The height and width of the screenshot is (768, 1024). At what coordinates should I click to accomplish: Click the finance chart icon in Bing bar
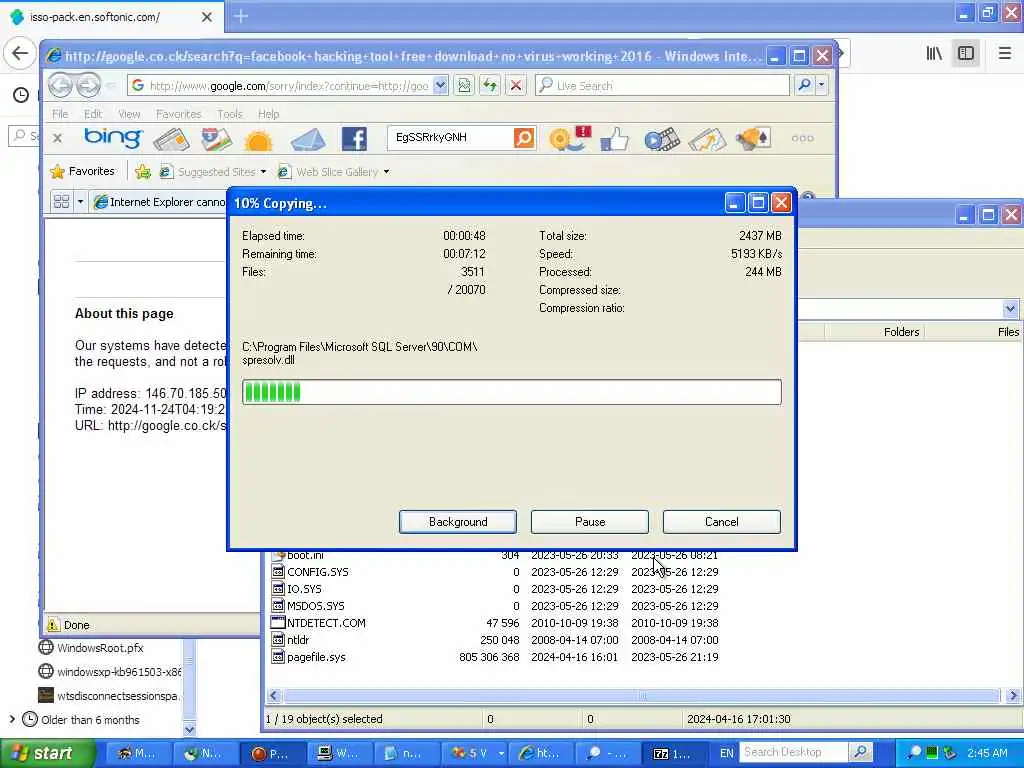click(x=707, y=139)
